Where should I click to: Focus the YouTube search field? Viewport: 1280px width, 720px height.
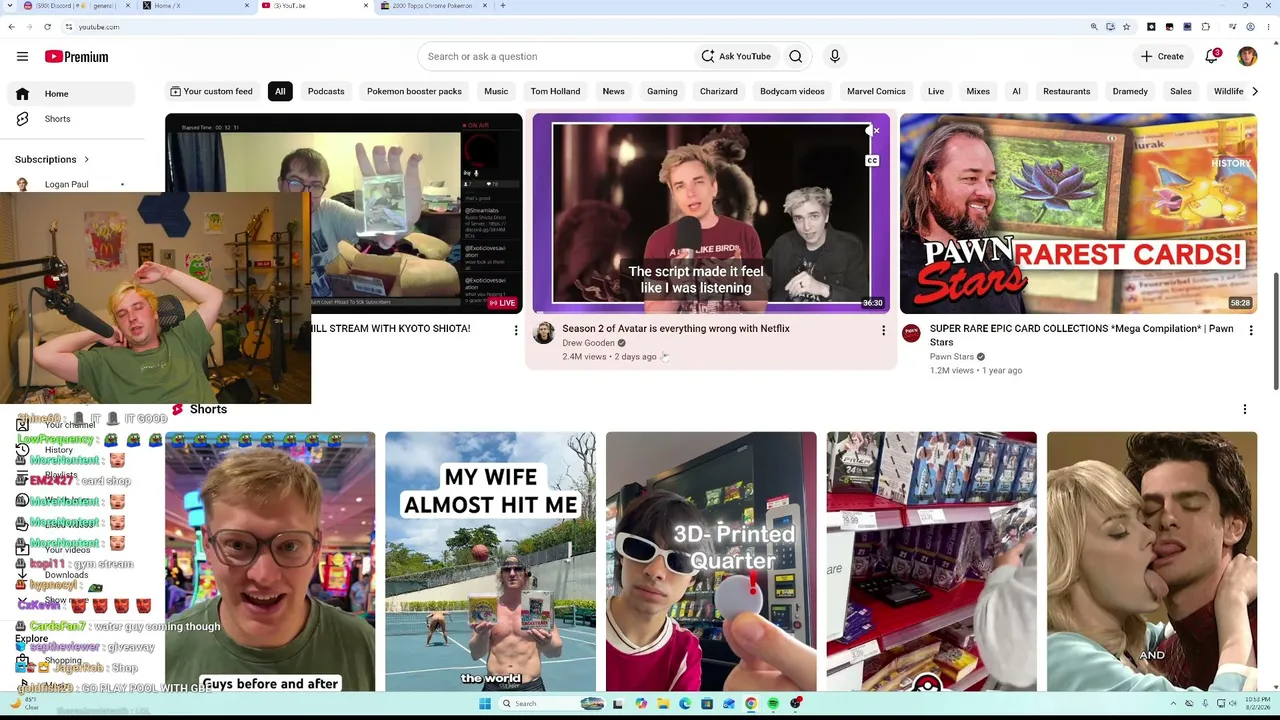click(x=555, y=57)
